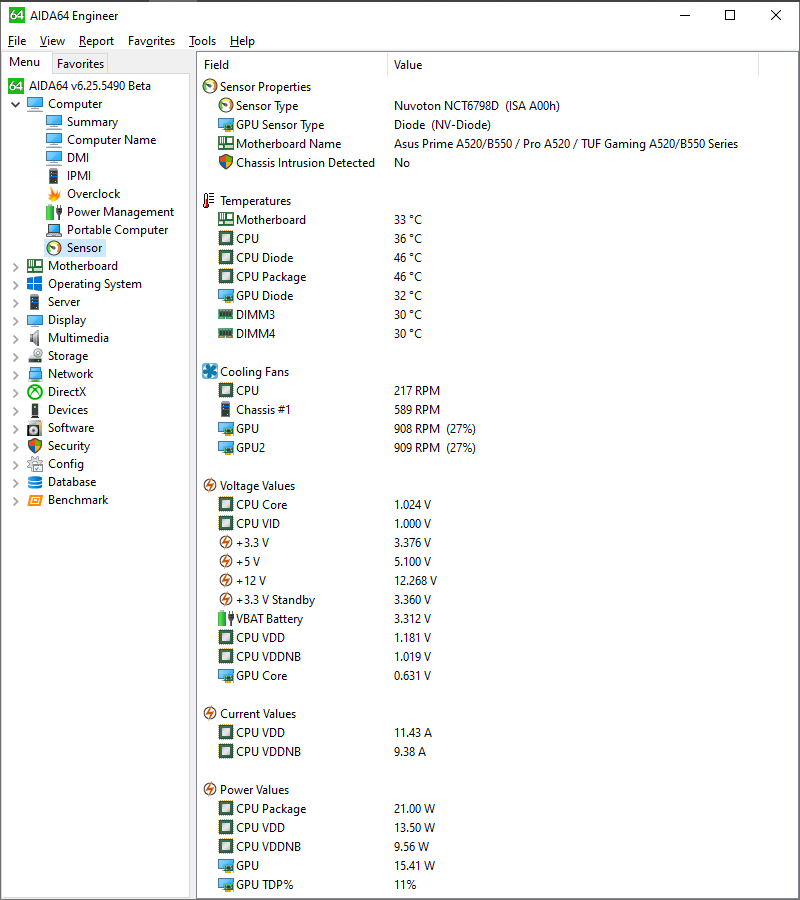This screenshot has width=800, height=900.
Task: Click the Sensor gauge icon in tree
Action: pos(54,248)
